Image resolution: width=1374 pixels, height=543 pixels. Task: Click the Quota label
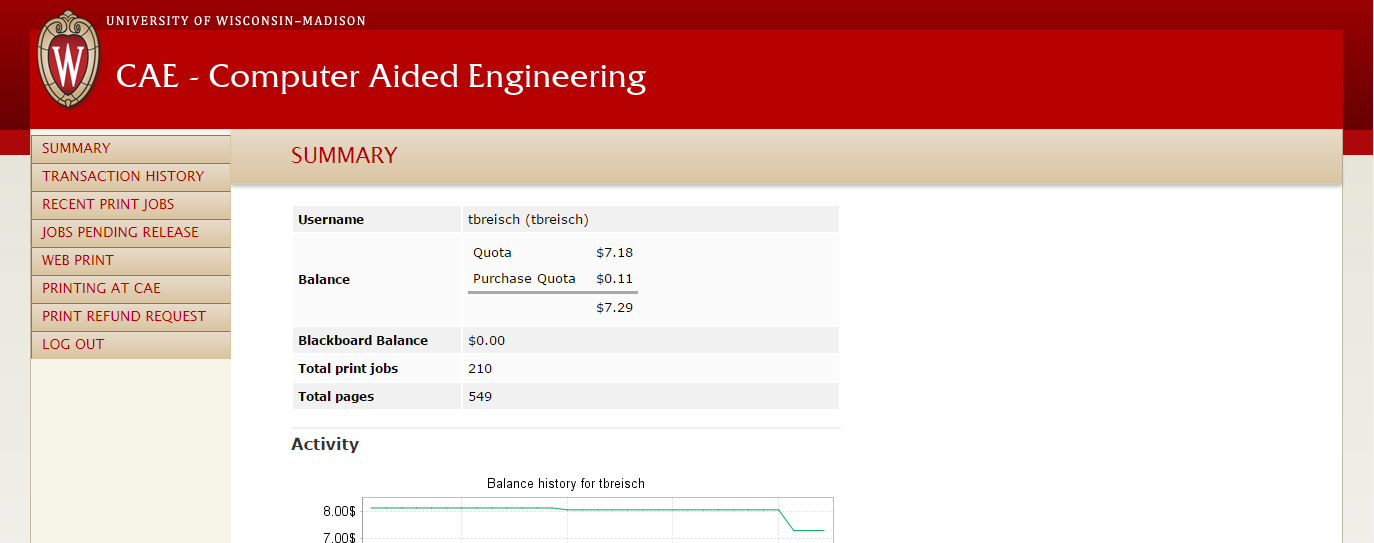click(492, 252)
